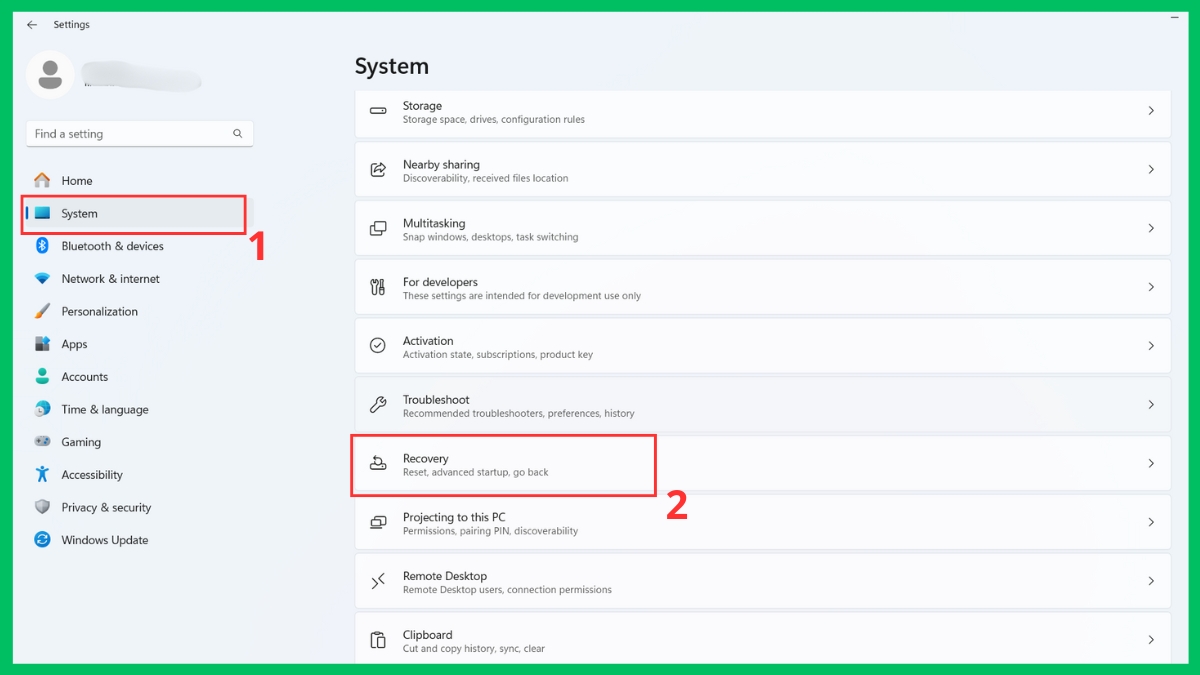Click the For developers tools icon
This screenshot has height=675, width=1200.
pyautogui.click(x=378, y=287)
